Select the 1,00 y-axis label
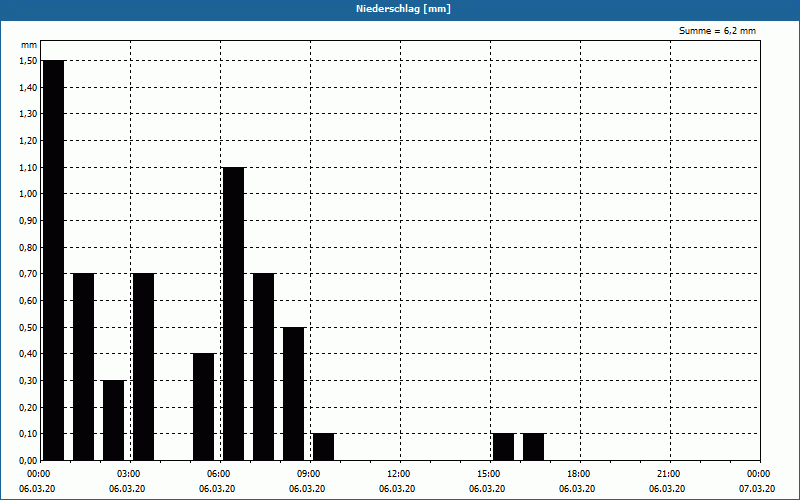 point(28,194)
